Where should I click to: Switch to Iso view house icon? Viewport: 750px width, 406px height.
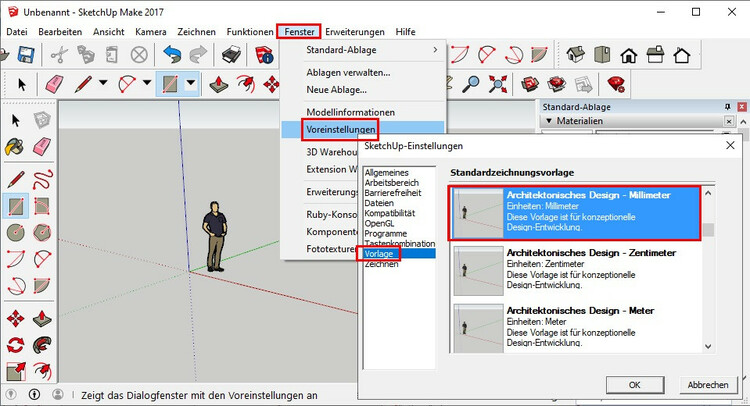click(x=575, y=55)
